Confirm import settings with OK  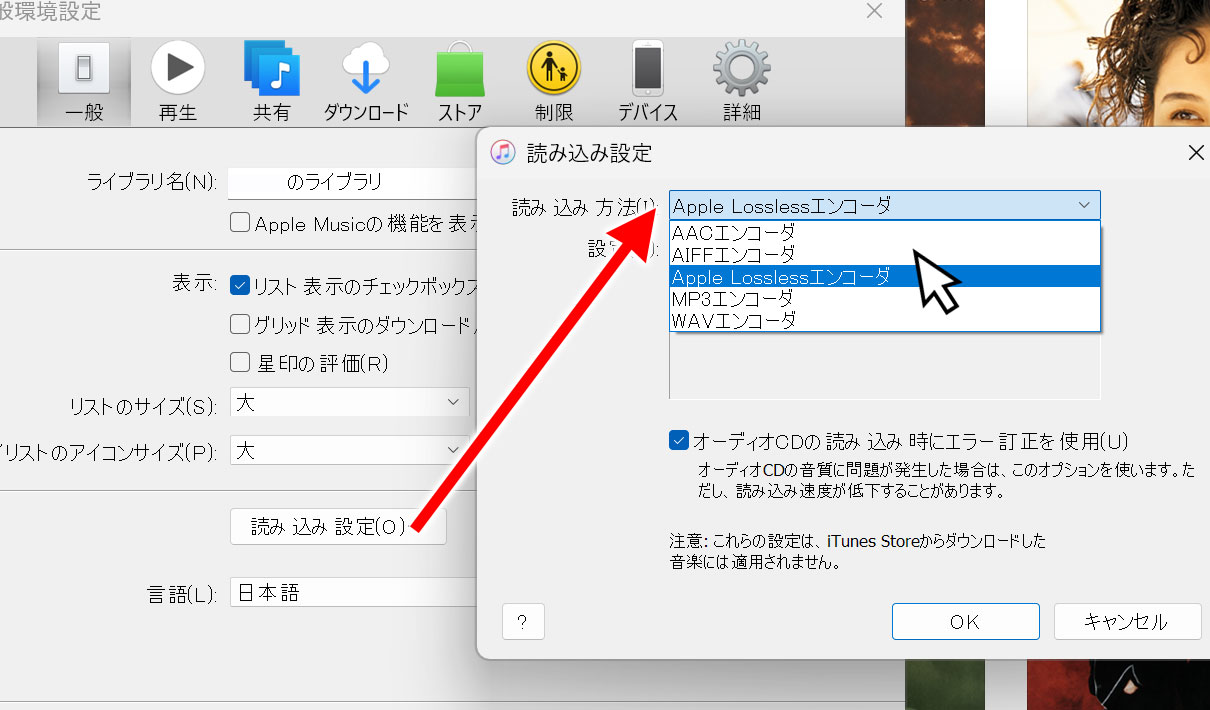pyautogui.click(x=965, y=621)
